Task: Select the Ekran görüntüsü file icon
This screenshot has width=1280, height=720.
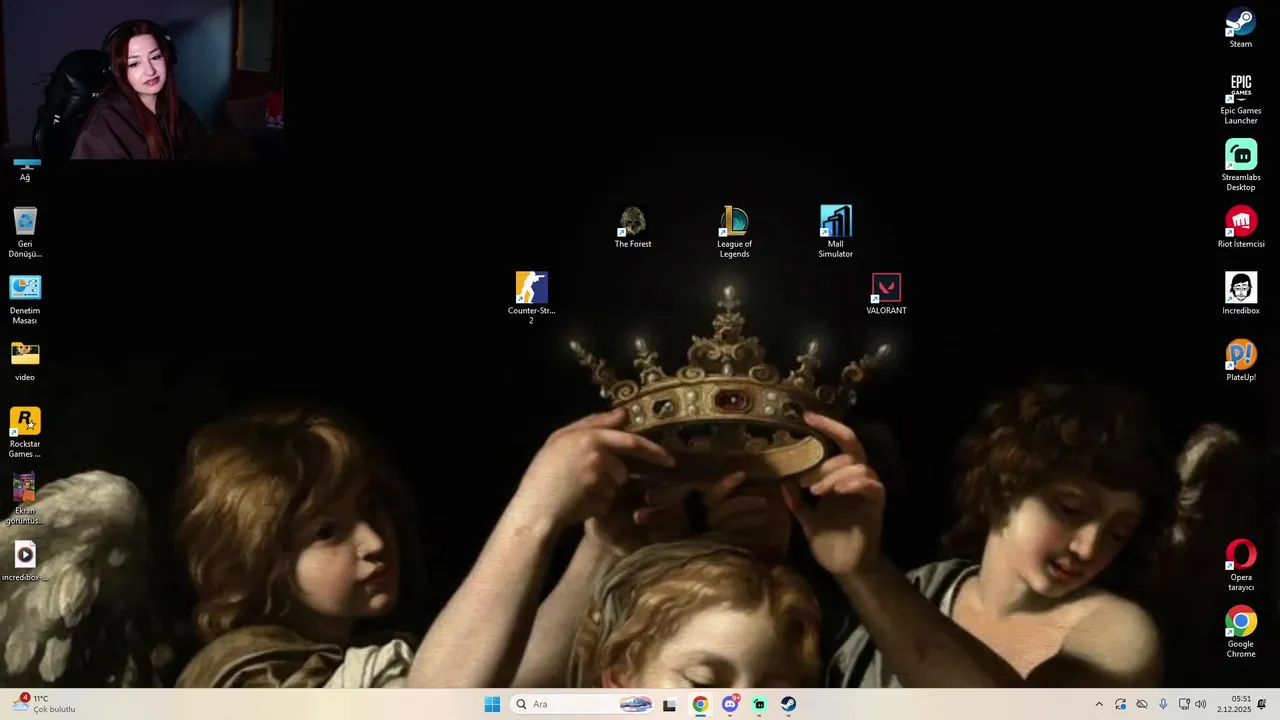Action: [x=25, y=499]
